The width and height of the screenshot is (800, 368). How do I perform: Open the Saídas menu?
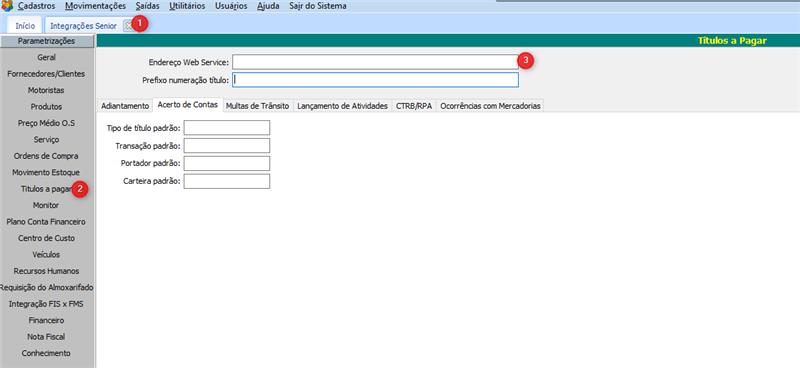[x=147, y=6]
